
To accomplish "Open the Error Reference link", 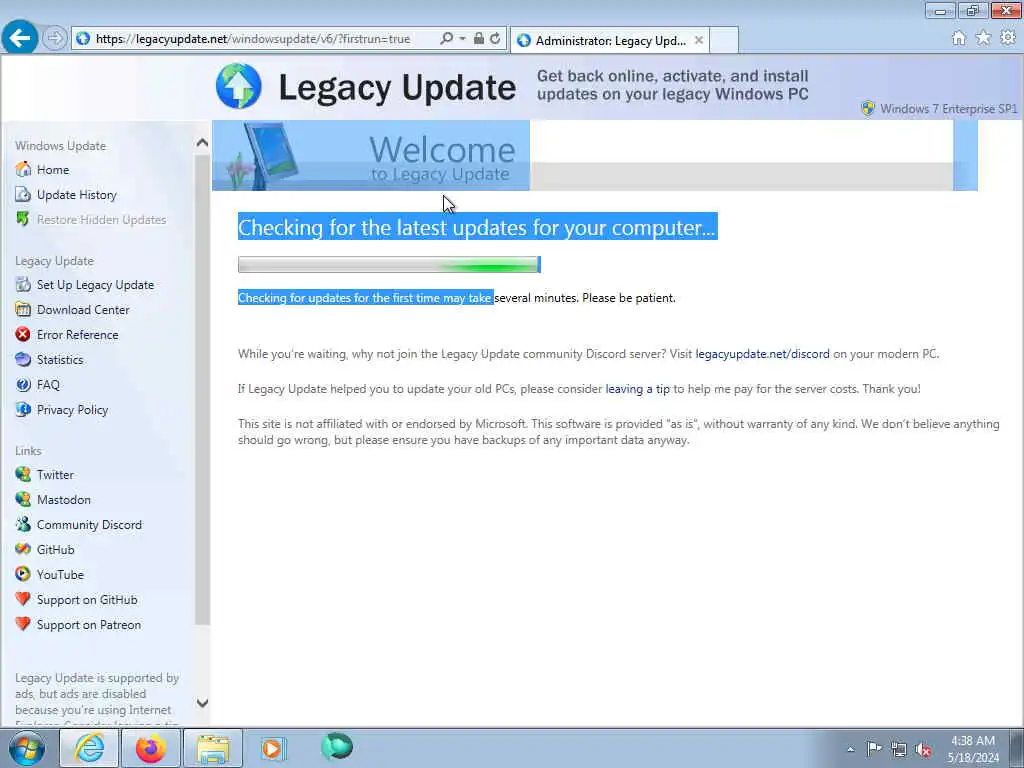I will 78,334.
